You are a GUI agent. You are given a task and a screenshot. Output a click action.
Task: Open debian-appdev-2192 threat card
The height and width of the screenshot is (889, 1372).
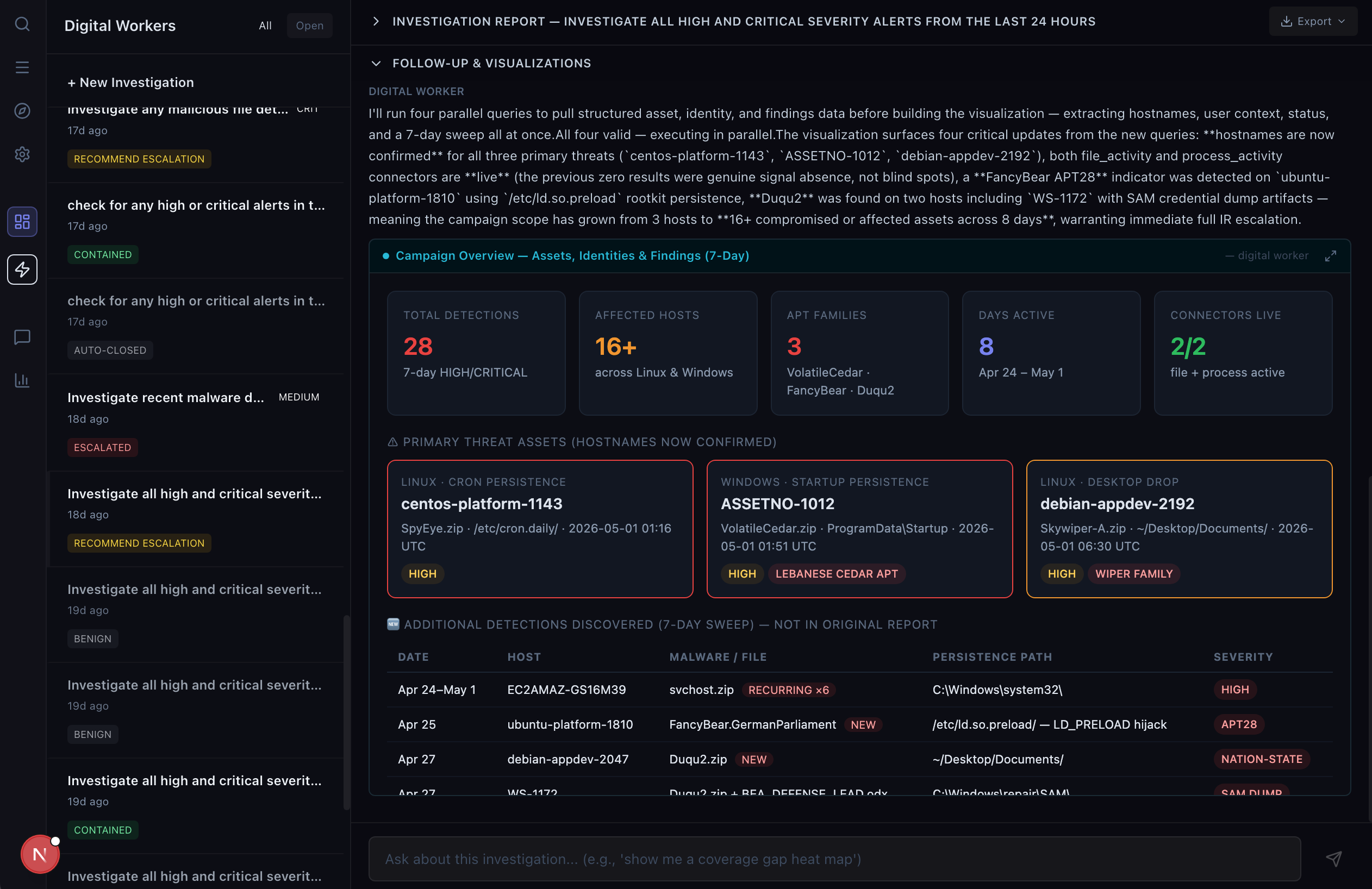click(1179, 528)
